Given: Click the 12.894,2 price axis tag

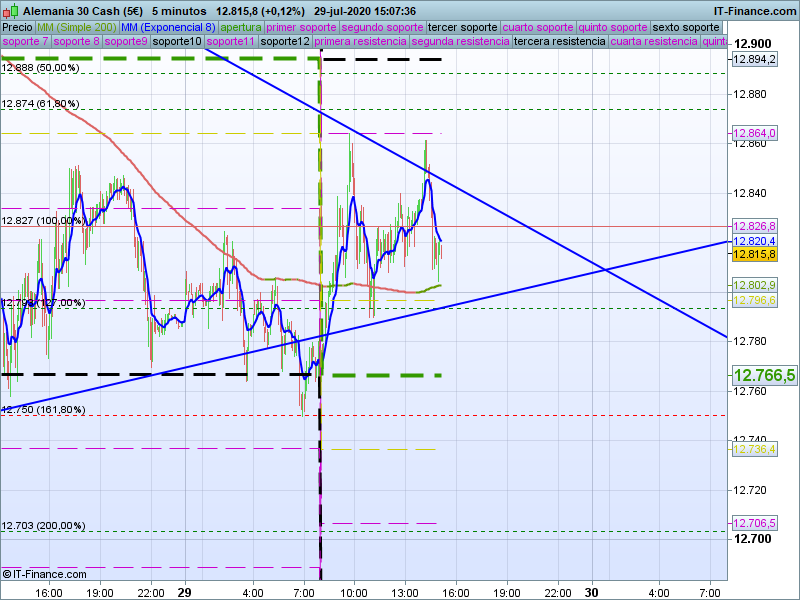Looking at the screenshot, I should [755, 60].
